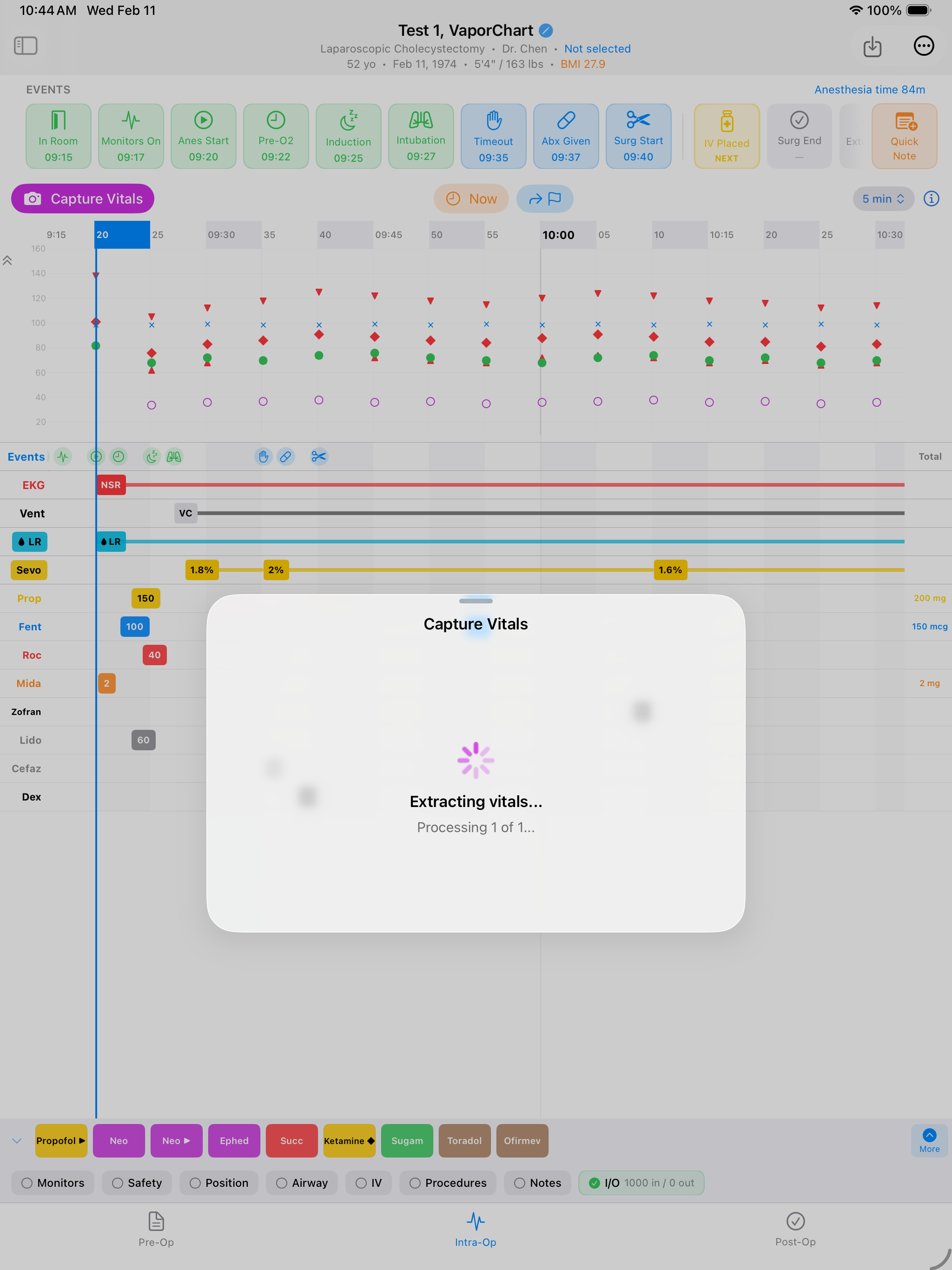Select the Airway radio button

coord(282,1183)
